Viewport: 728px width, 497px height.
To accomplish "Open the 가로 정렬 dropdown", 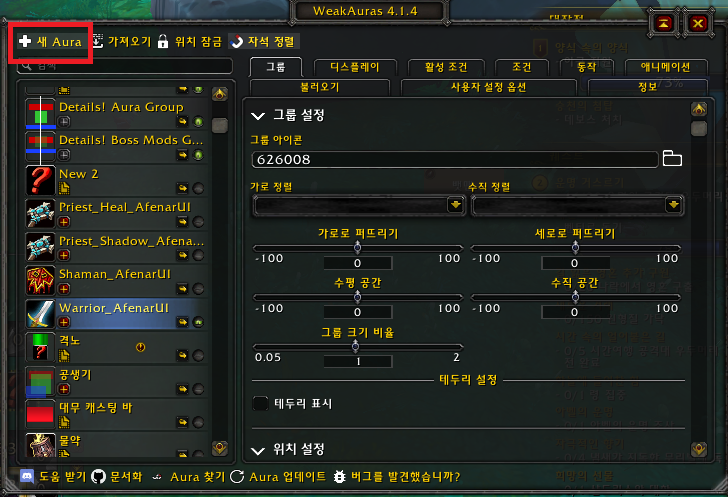I will 359,205.
